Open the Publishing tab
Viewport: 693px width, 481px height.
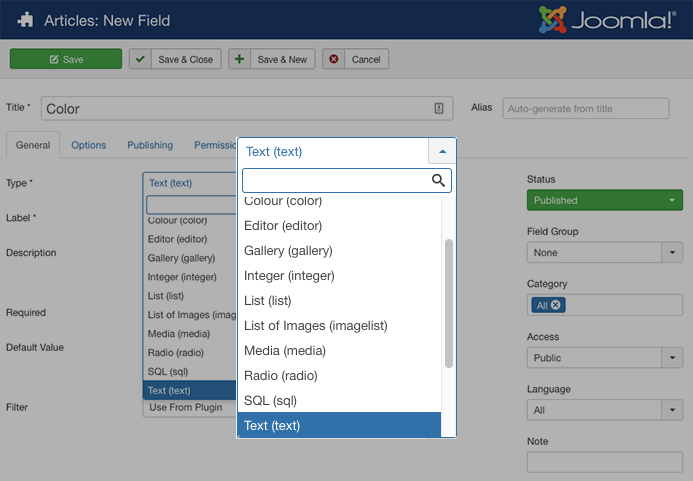150,145
